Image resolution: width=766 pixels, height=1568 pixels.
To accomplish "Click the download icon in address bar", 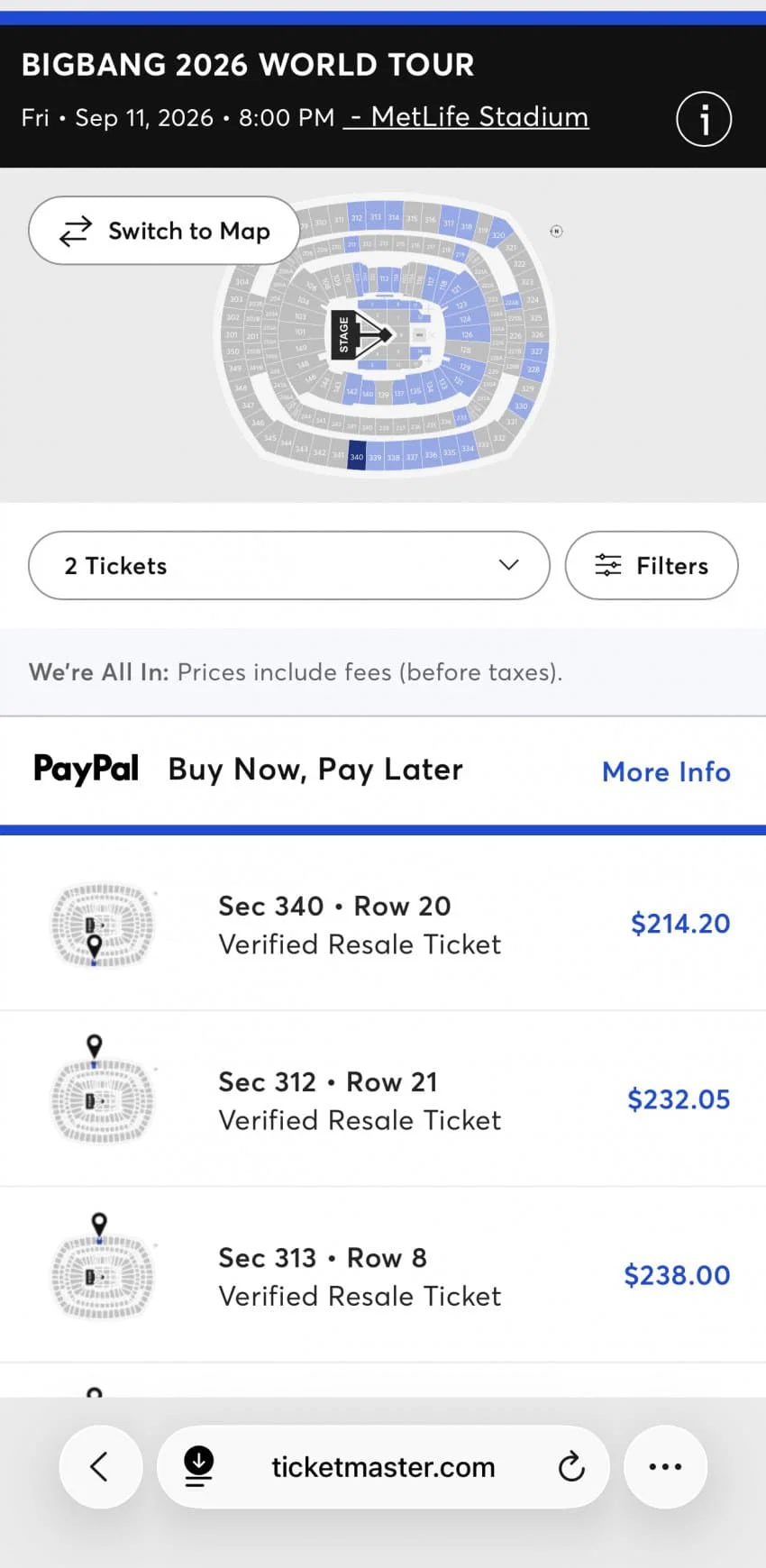I will coord(198,1466).
